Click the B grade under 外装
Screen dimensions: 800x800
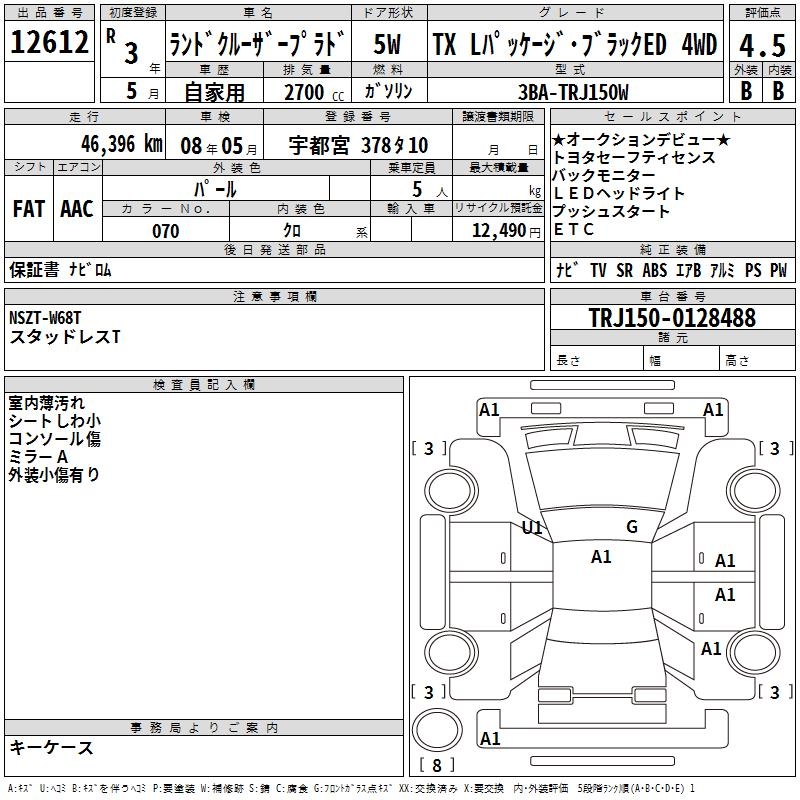click(x=746, y=90)
